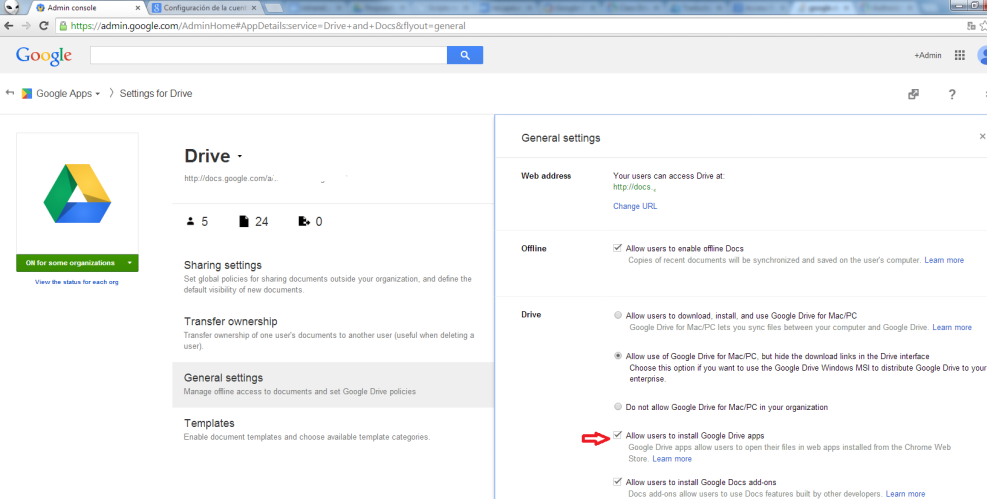This screenshot has height=499, width=987.
Task: Click the Google Apps breadcrumb icon
Action: (x=26, y=93)
